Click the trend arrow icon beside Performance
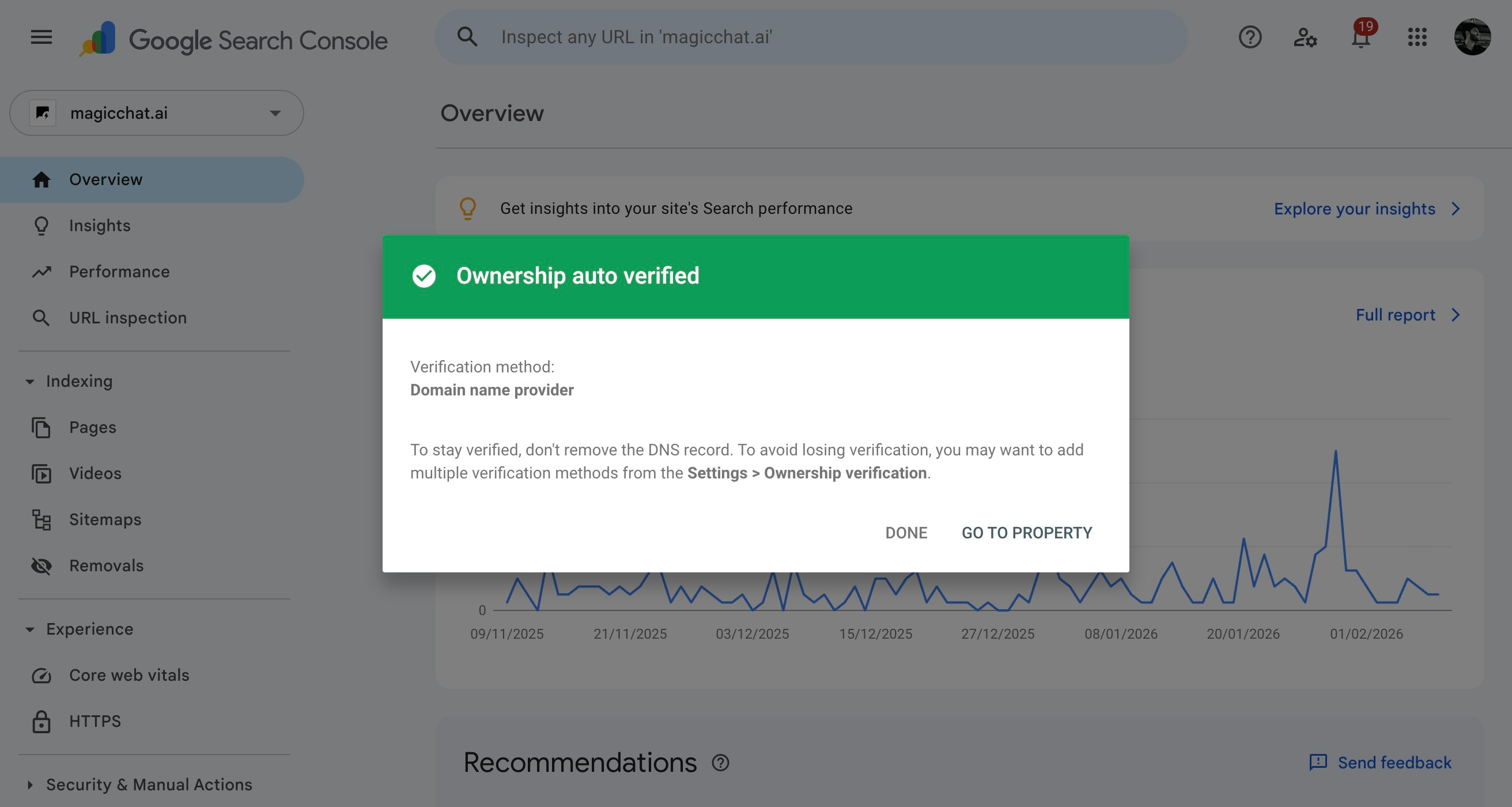 pyautogui.click(x=41, y=271)
